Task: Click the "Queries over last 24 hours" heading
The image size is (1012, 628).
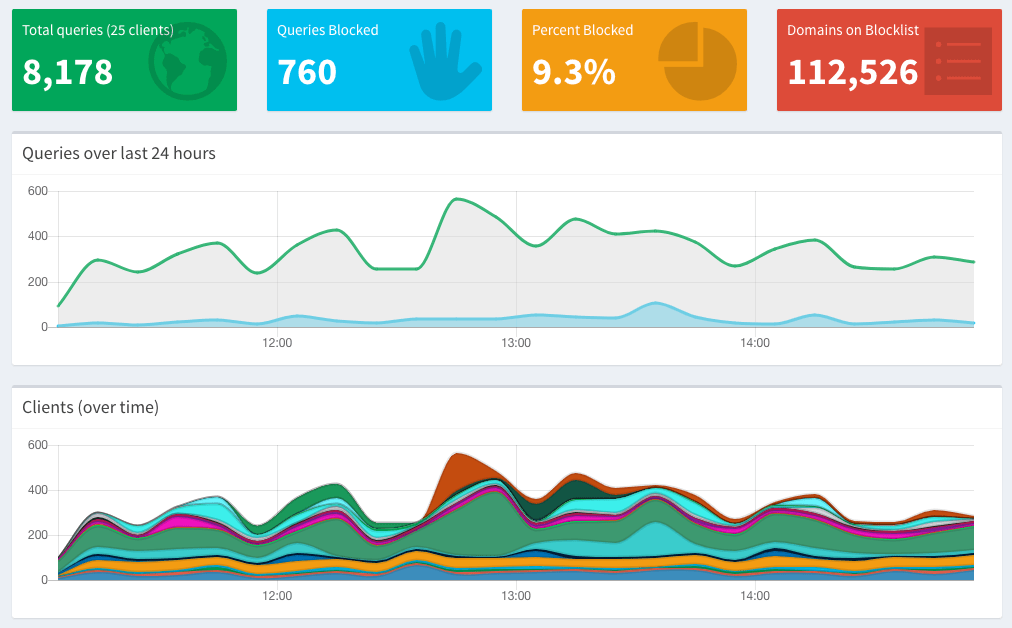Action: pyautogui.click(x=119, y=153)
